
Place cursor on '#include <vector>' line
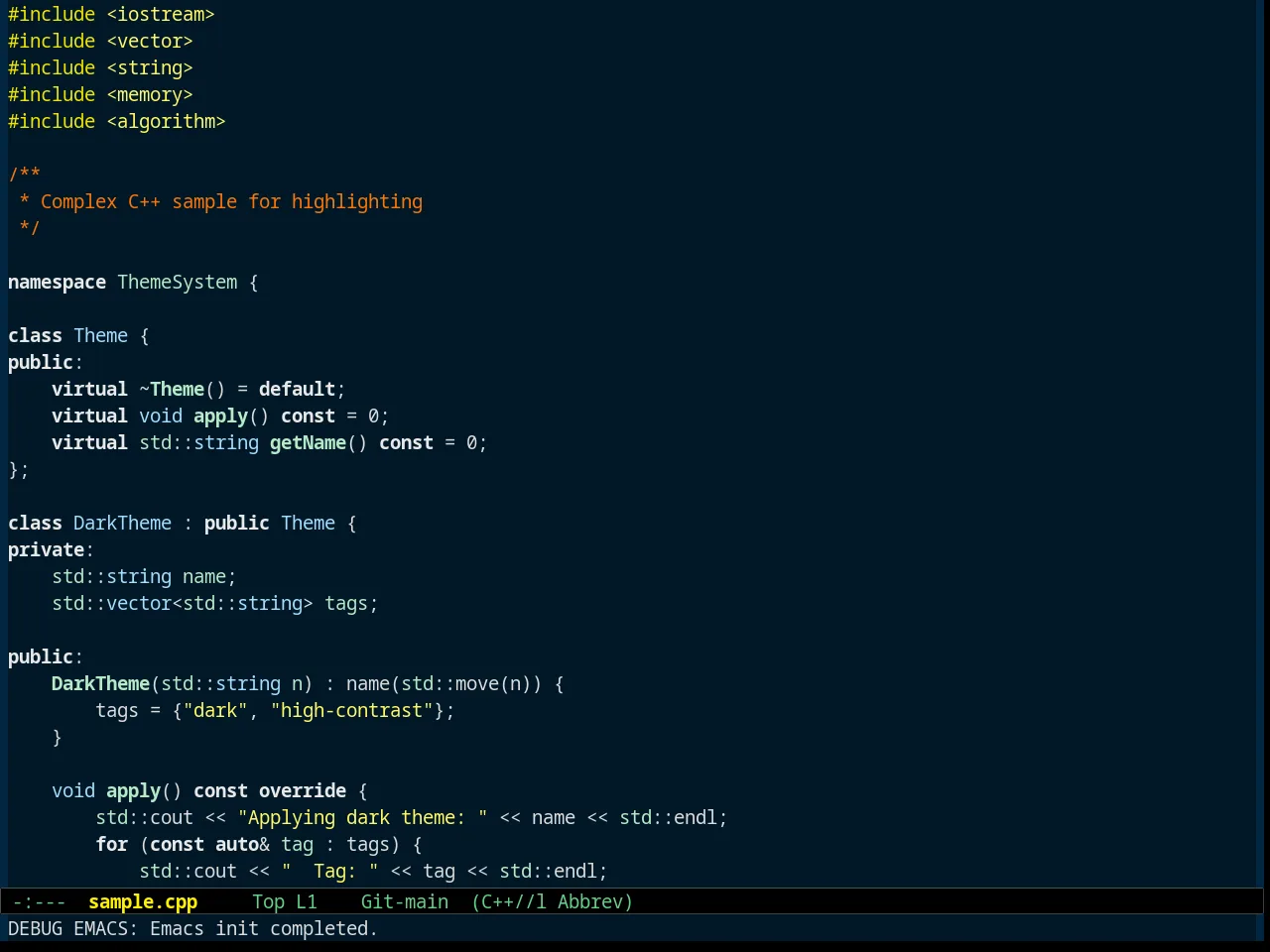click(100, 41)
